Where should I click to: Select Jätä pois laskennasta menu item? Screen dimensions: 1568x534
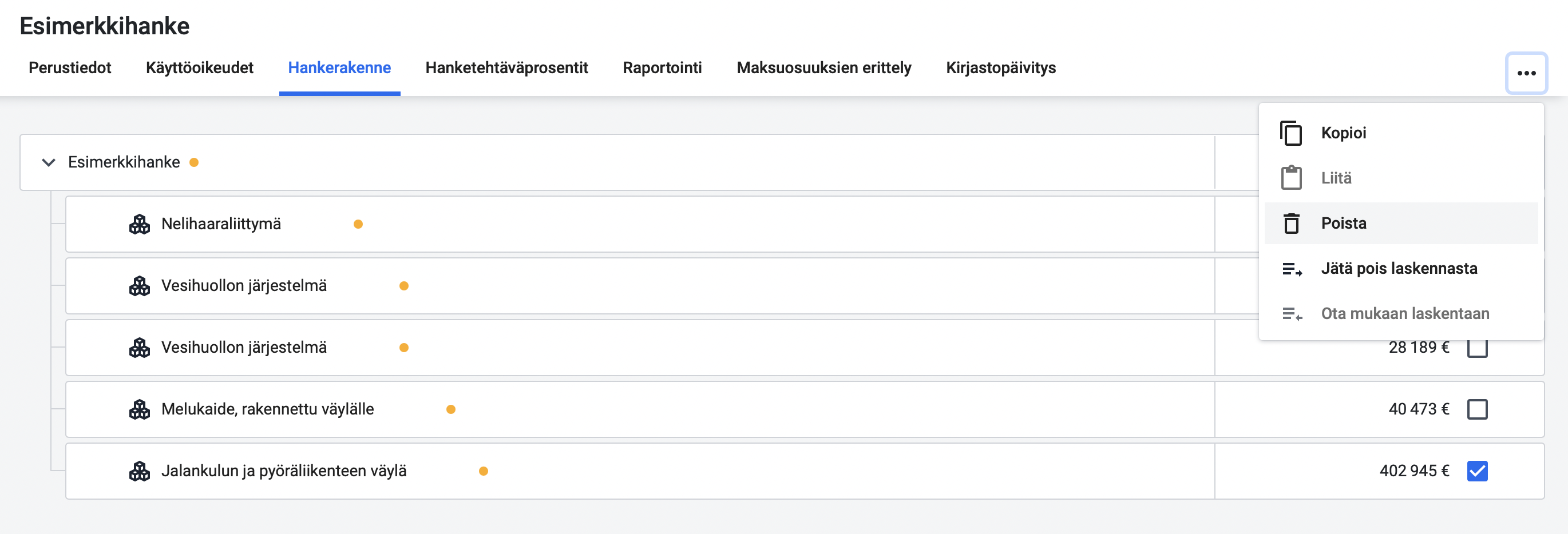[1401, 268]
